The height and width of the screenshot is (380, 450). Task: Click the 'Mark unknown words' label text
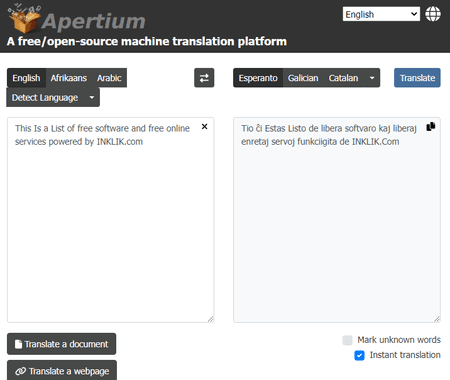pos(399,340)
